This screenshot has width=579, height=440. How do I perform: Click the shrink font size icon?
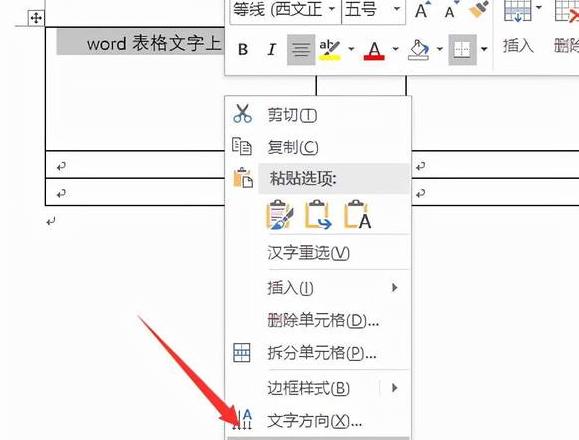click(451, 10)
